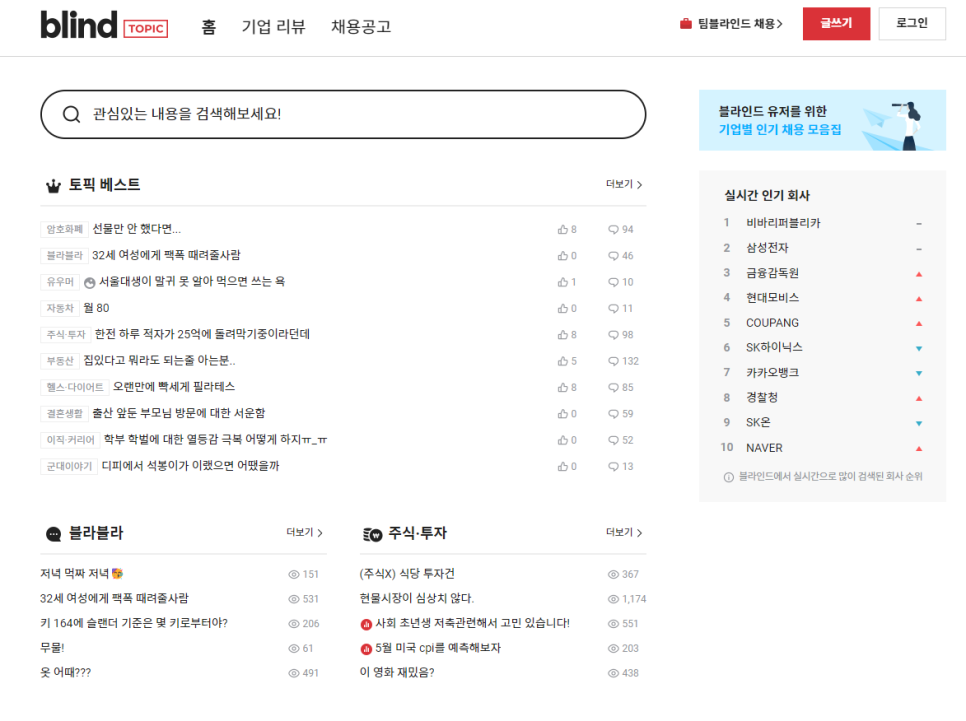Open post 출산 앞둔 부모님 방문에

click(179, 413)
